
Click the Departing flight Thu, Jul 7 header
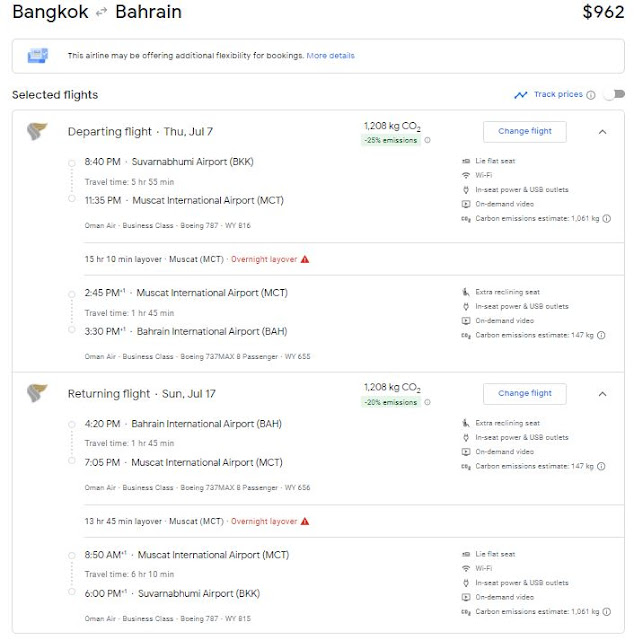point(140,132)
